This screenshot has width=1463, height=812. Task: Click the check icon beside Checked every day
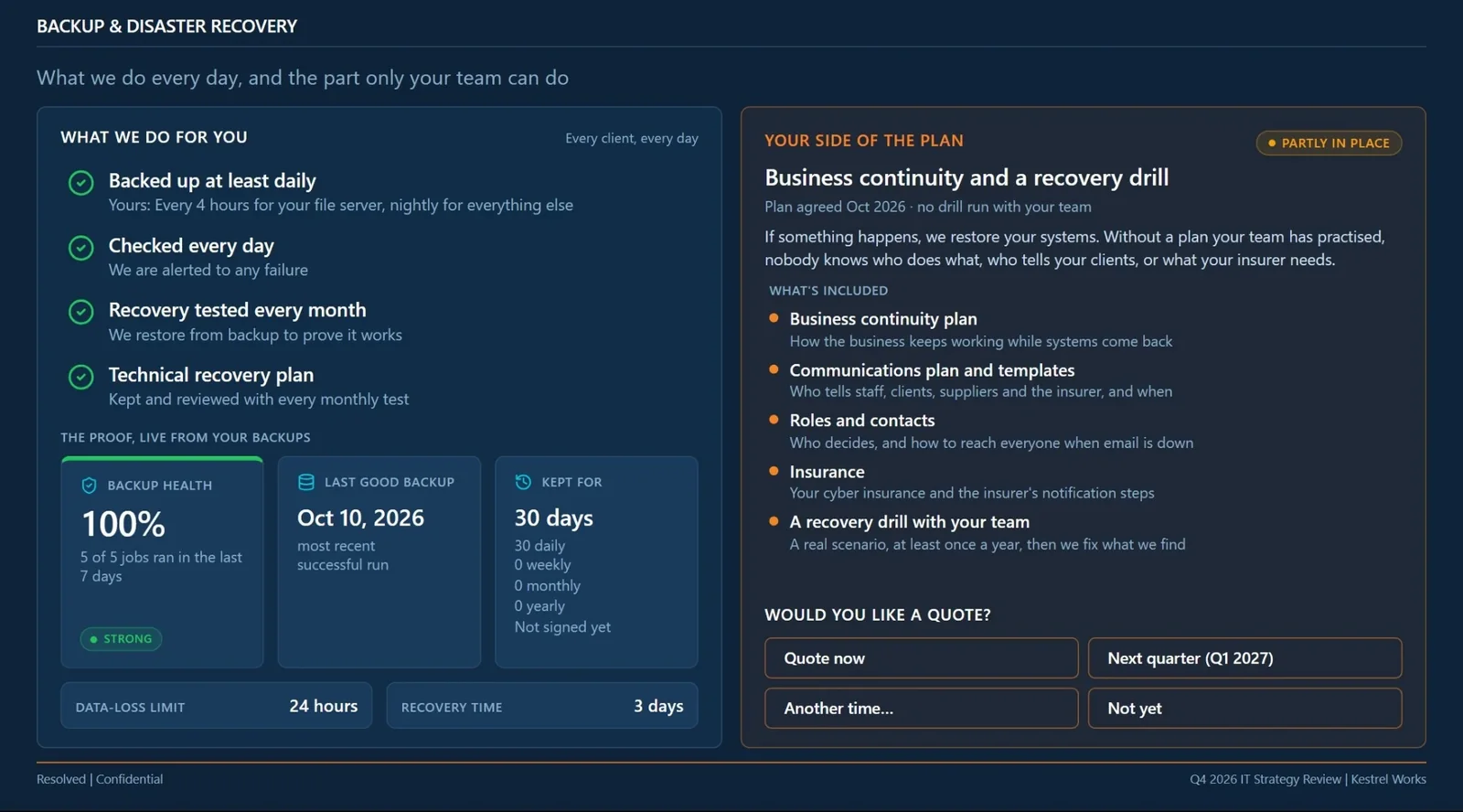81,248
